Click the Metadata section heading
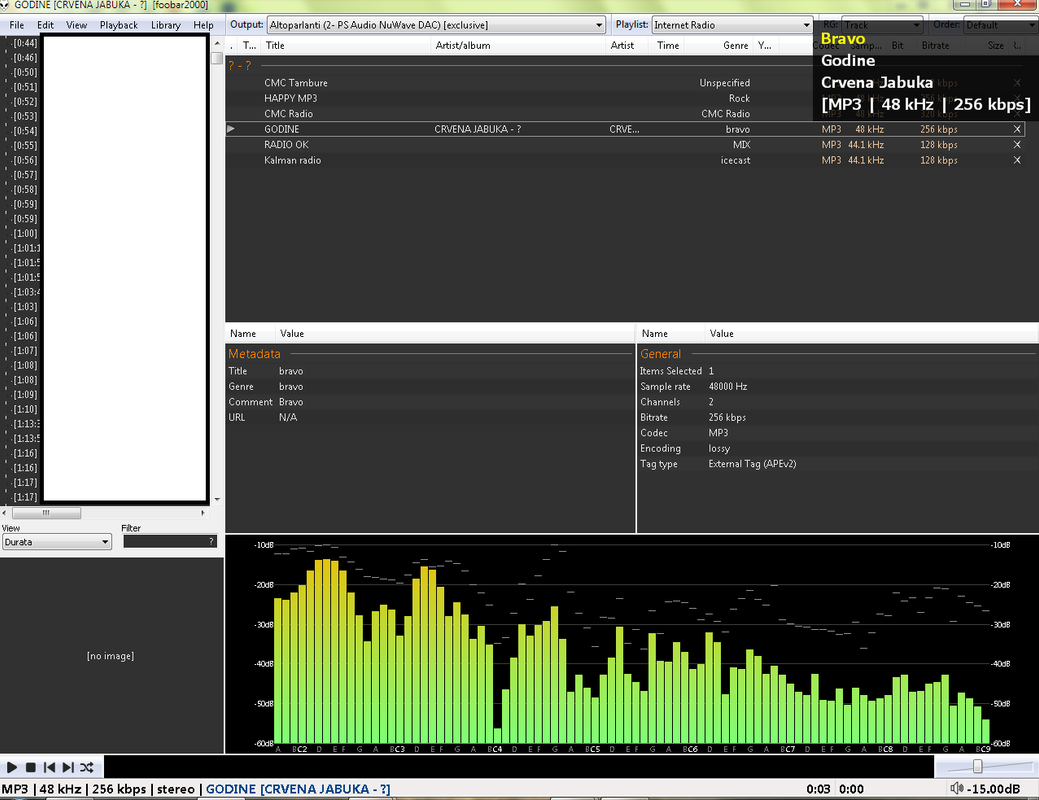Viewport: 1039px width, 800px height. pos(254,354)
